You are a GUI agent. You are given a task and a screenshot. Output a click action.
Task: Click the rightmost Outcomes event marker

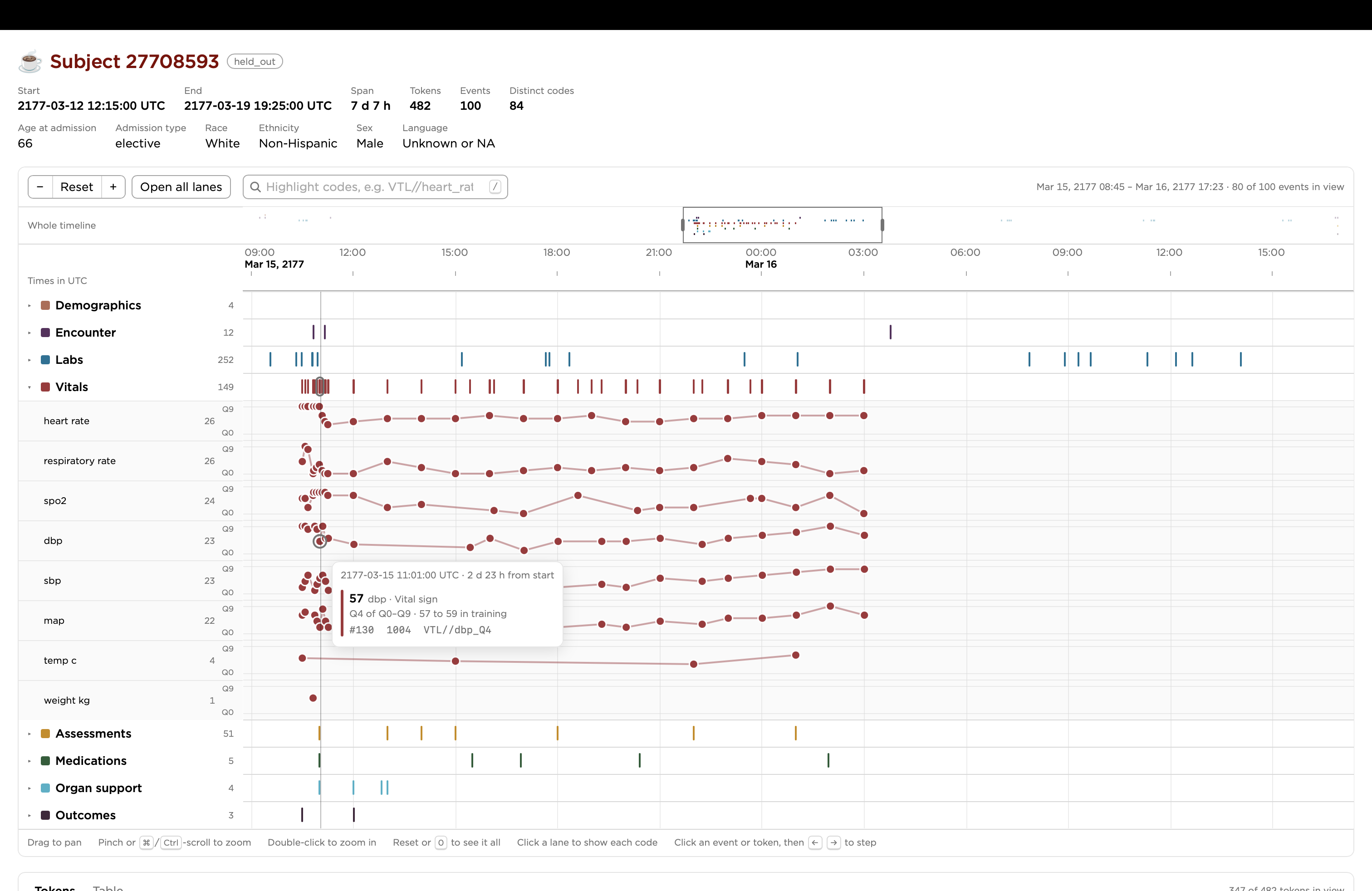coord(354,814)
